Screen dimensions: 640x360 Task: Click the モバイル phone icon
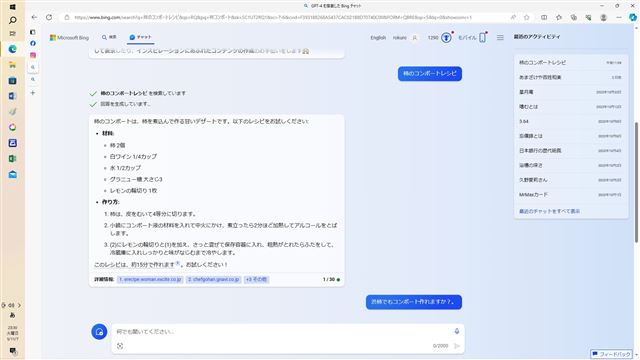482,38
